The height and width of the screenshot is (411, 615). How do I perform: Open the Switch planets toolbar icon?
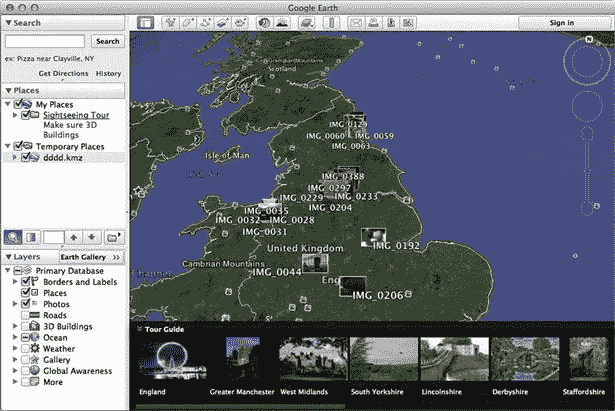click(x=306, y=23)
